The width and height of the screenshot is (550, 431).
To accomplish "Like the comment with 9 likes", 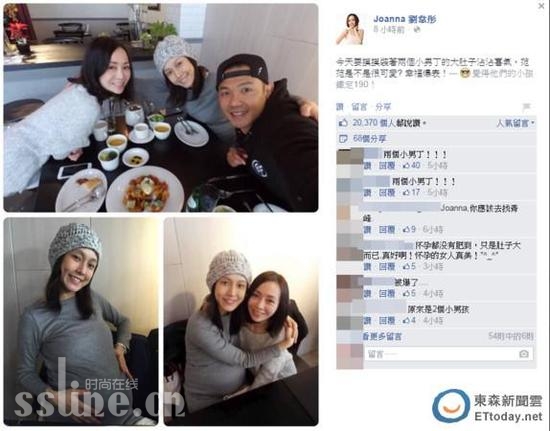I will click(367, 230).
